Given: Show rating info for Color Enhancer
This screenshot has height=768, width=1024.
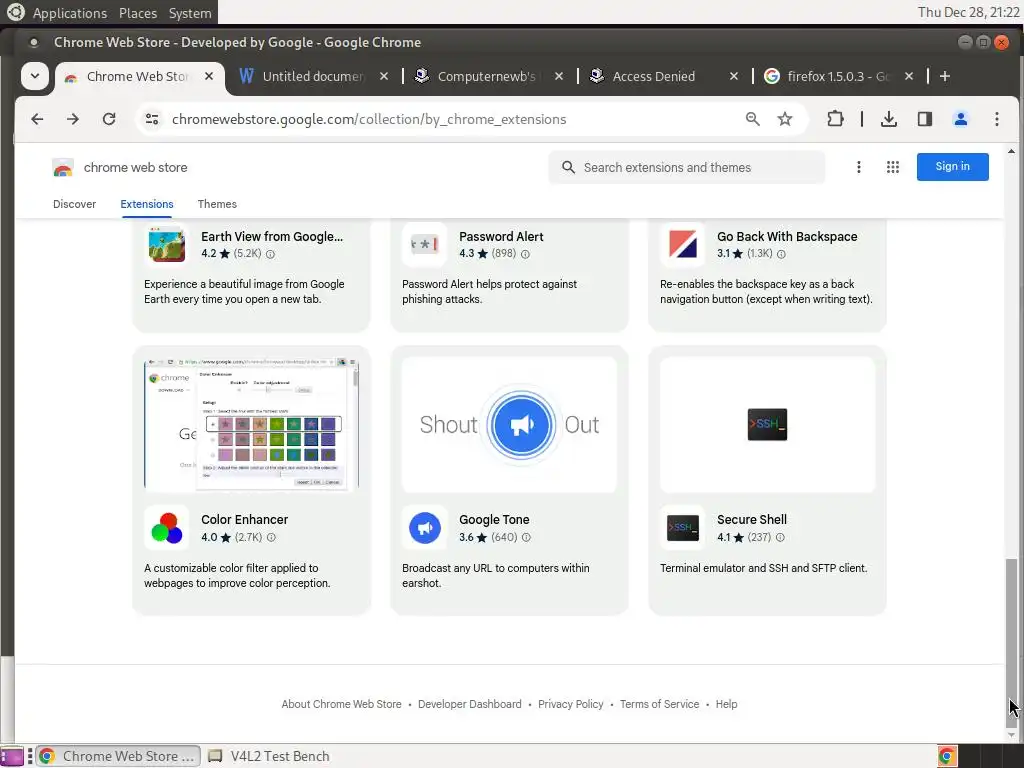Looking at the screenshot, I should [271, 537].
